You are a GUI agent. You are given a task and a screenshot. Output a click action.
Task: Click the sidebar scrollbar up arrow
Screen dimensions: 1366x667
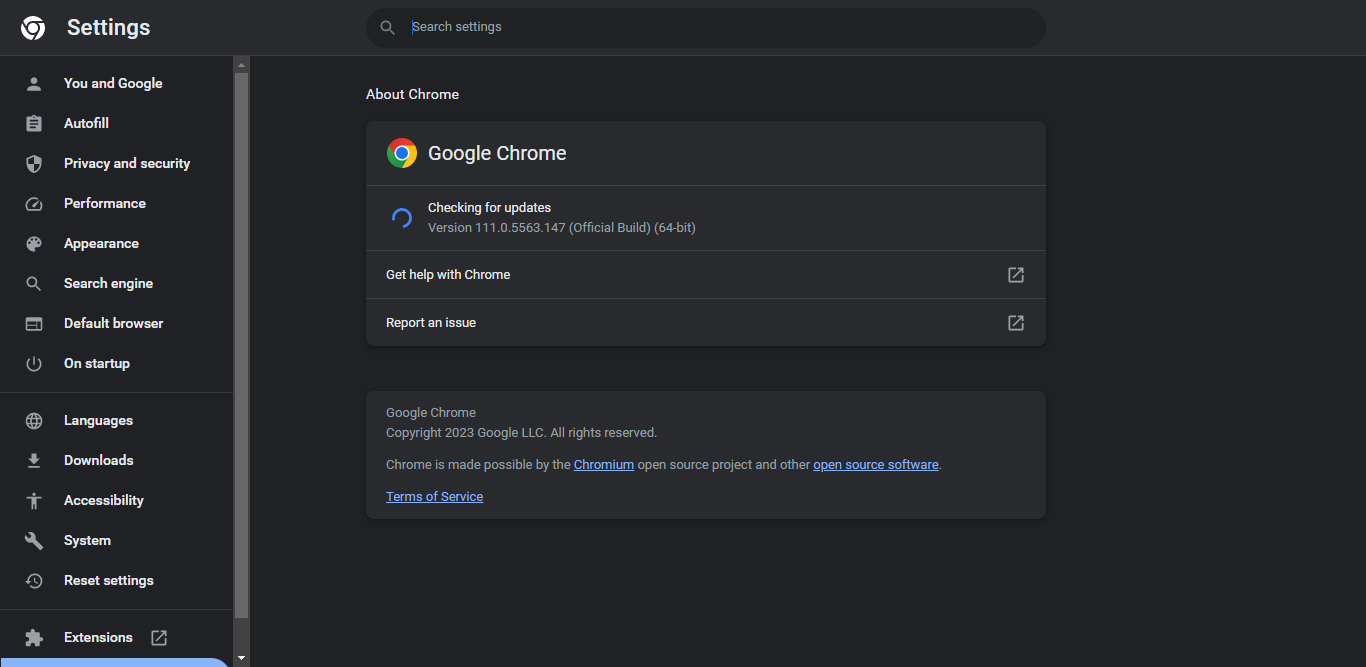[x=241, y=64]
